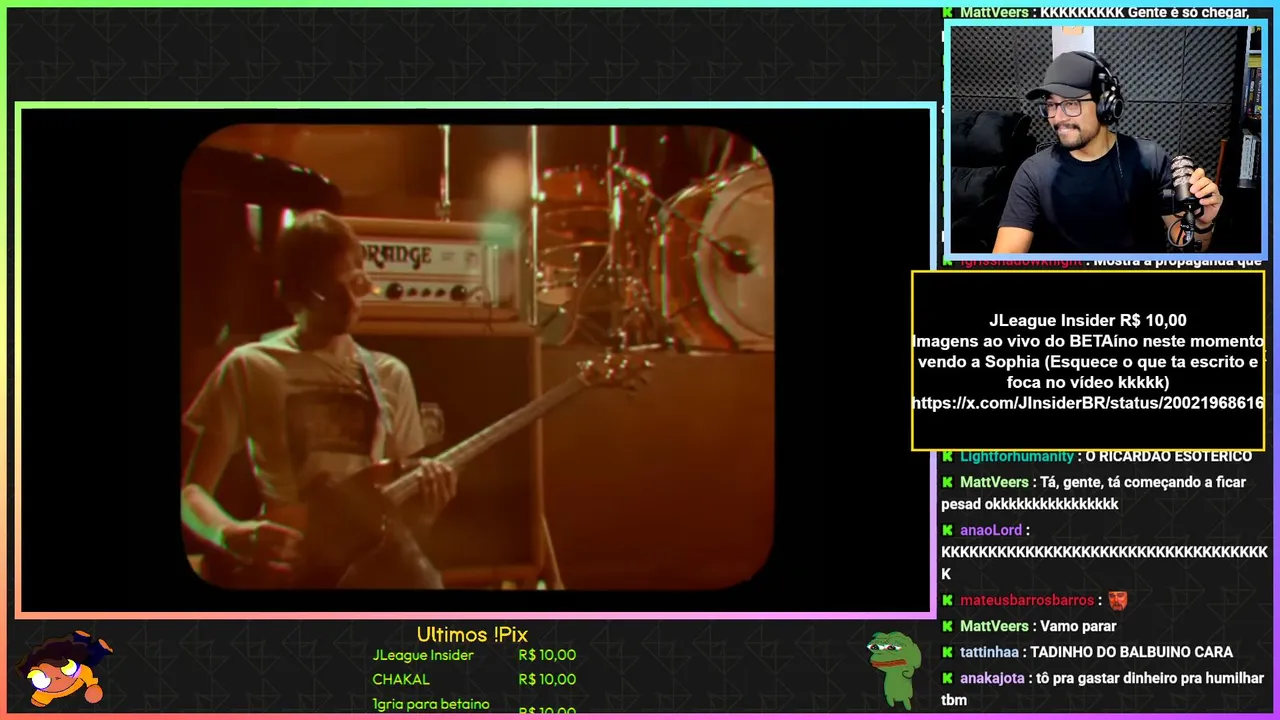Open MattVeers name on 'Vamo parar' message
The height and width of the screenshot is (720, 1280).
[x=994, y=626]
